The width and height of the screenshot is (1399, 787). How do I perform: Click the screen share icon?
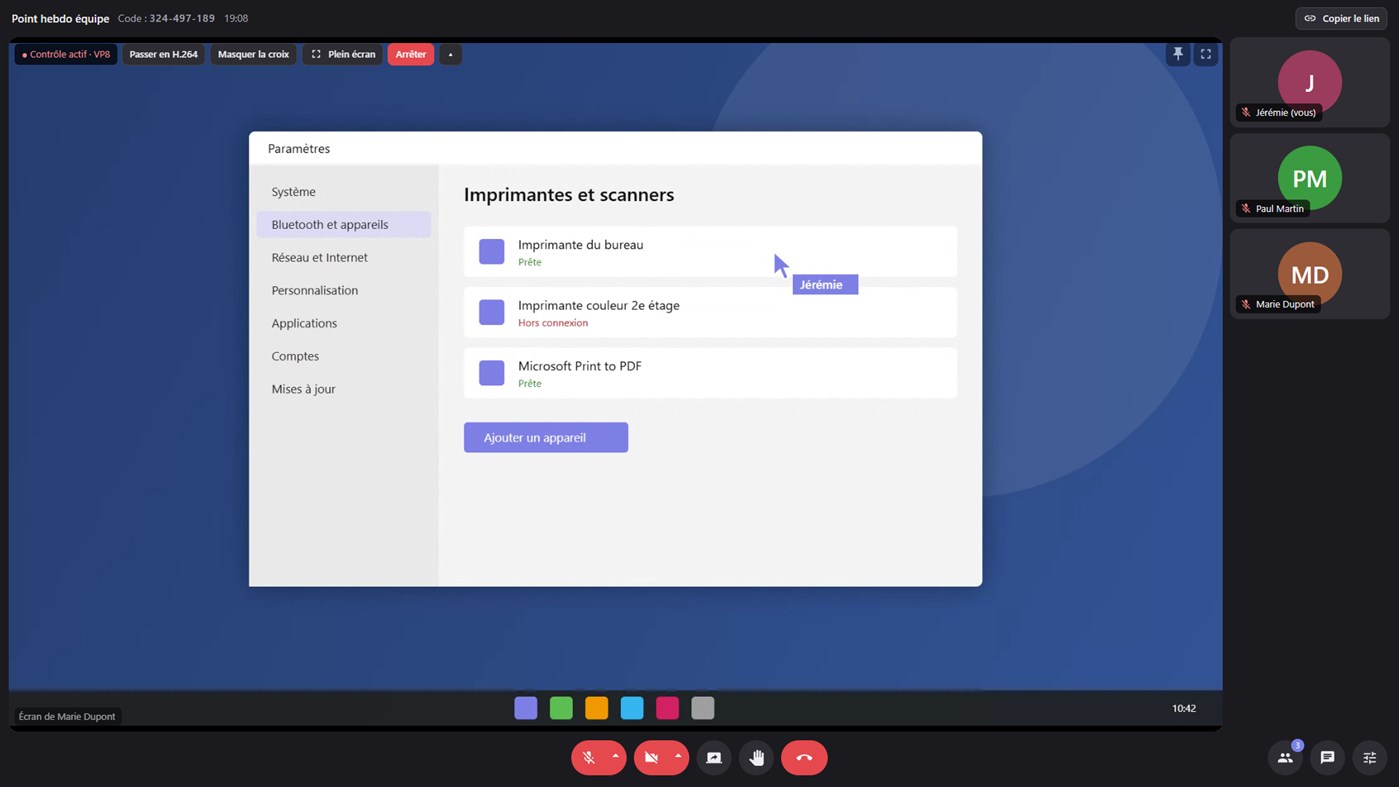click(x=714, y=758)
